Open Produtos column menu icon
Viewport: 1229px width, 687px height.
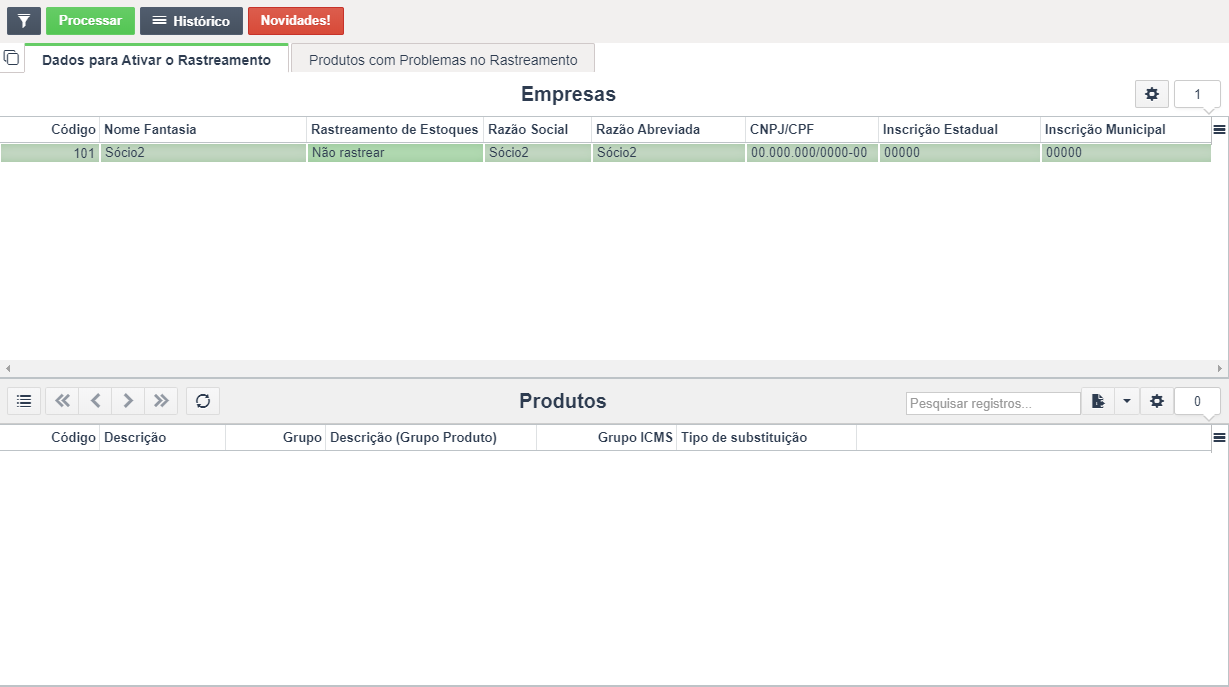click(x=1219, y=437)
